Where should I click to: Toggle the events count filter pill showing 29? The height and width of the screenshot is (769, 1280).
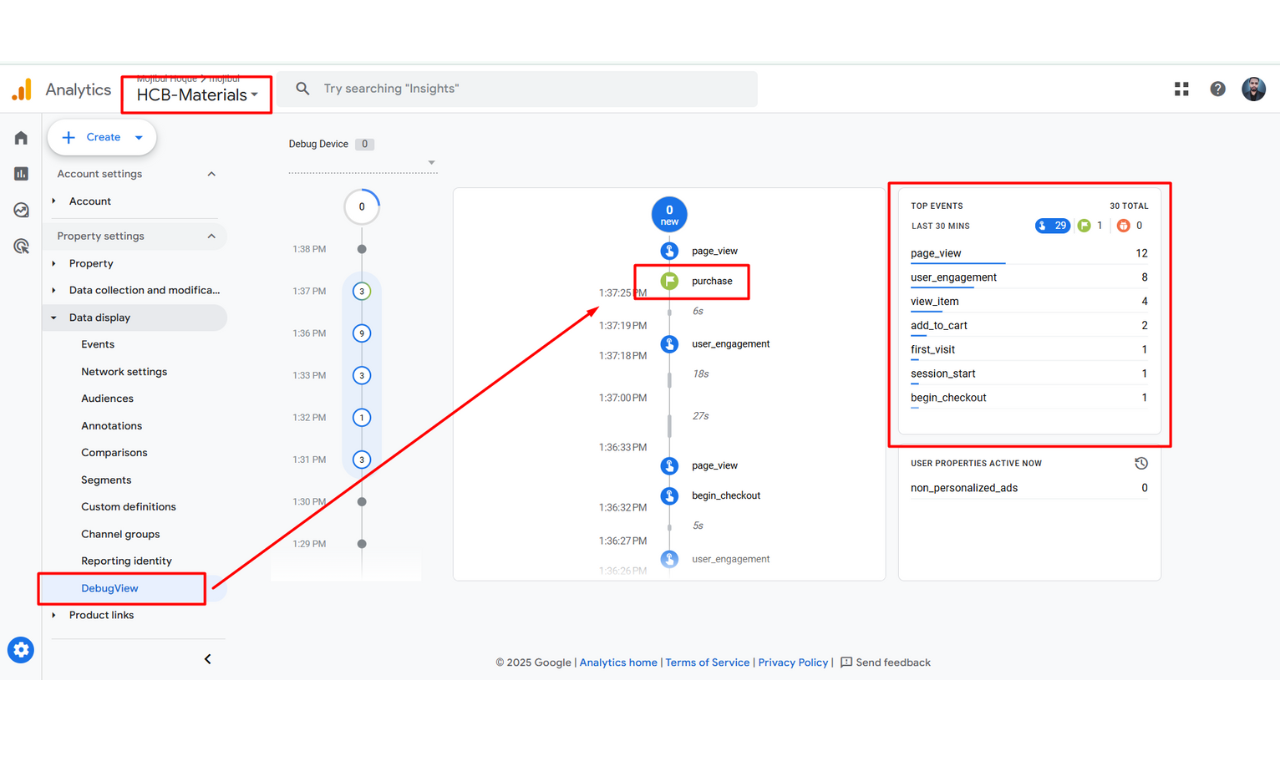point(1052,225)
